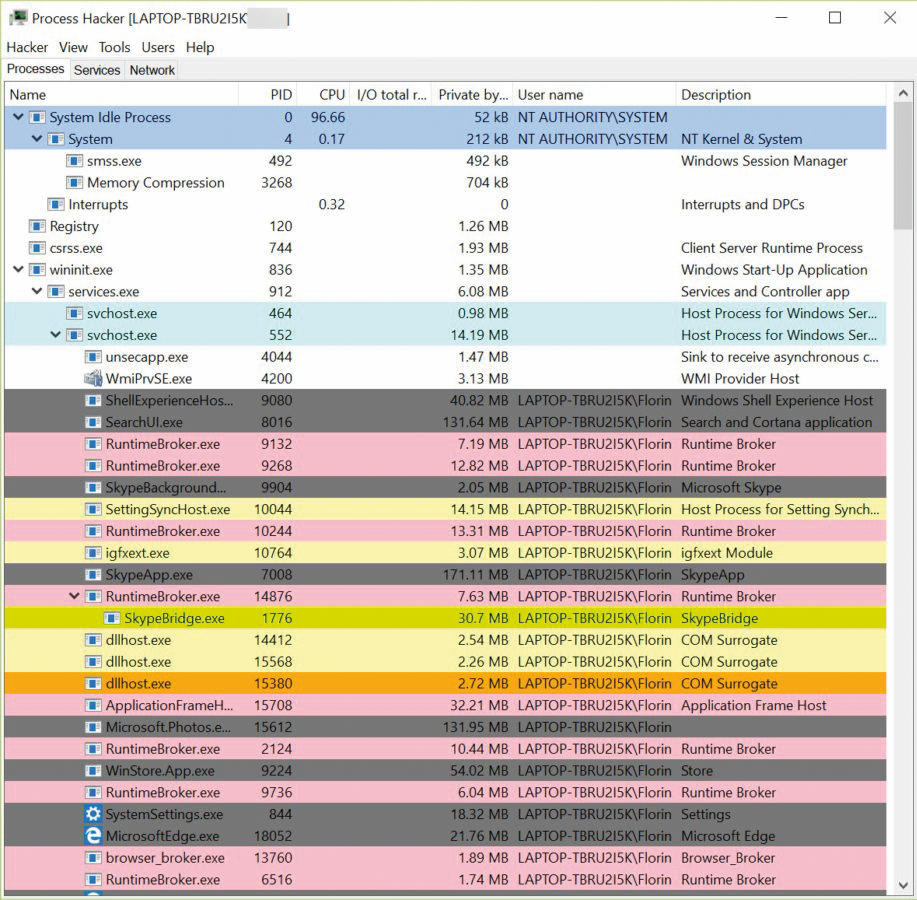Click the Microsoft.Photos process icon

(x=93, y=727)
